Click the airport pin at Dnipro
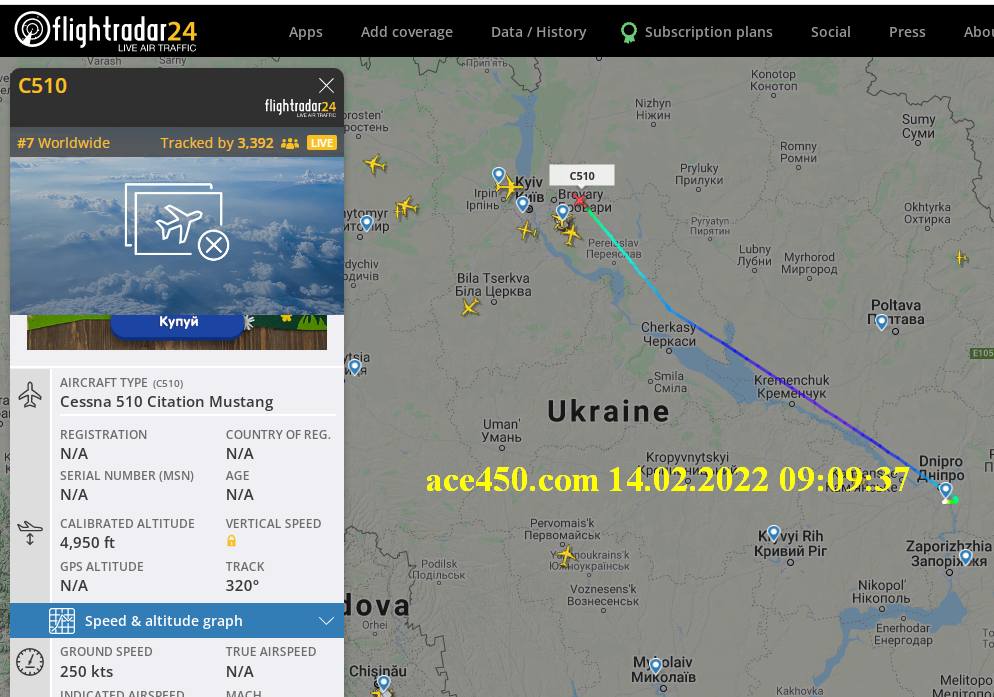Screen dimensions: 994x697 pyautogui.click(x=945, y=490)
